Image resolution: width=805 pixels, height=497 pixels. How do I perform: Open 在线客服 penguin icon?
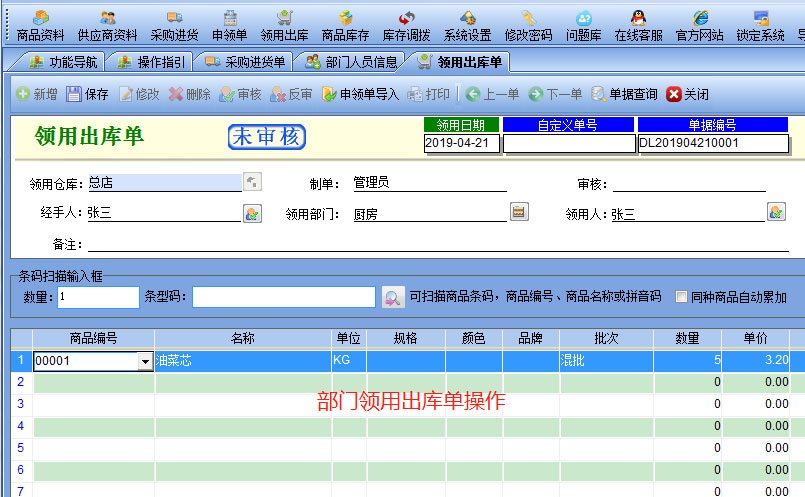(x=638, y=25)
